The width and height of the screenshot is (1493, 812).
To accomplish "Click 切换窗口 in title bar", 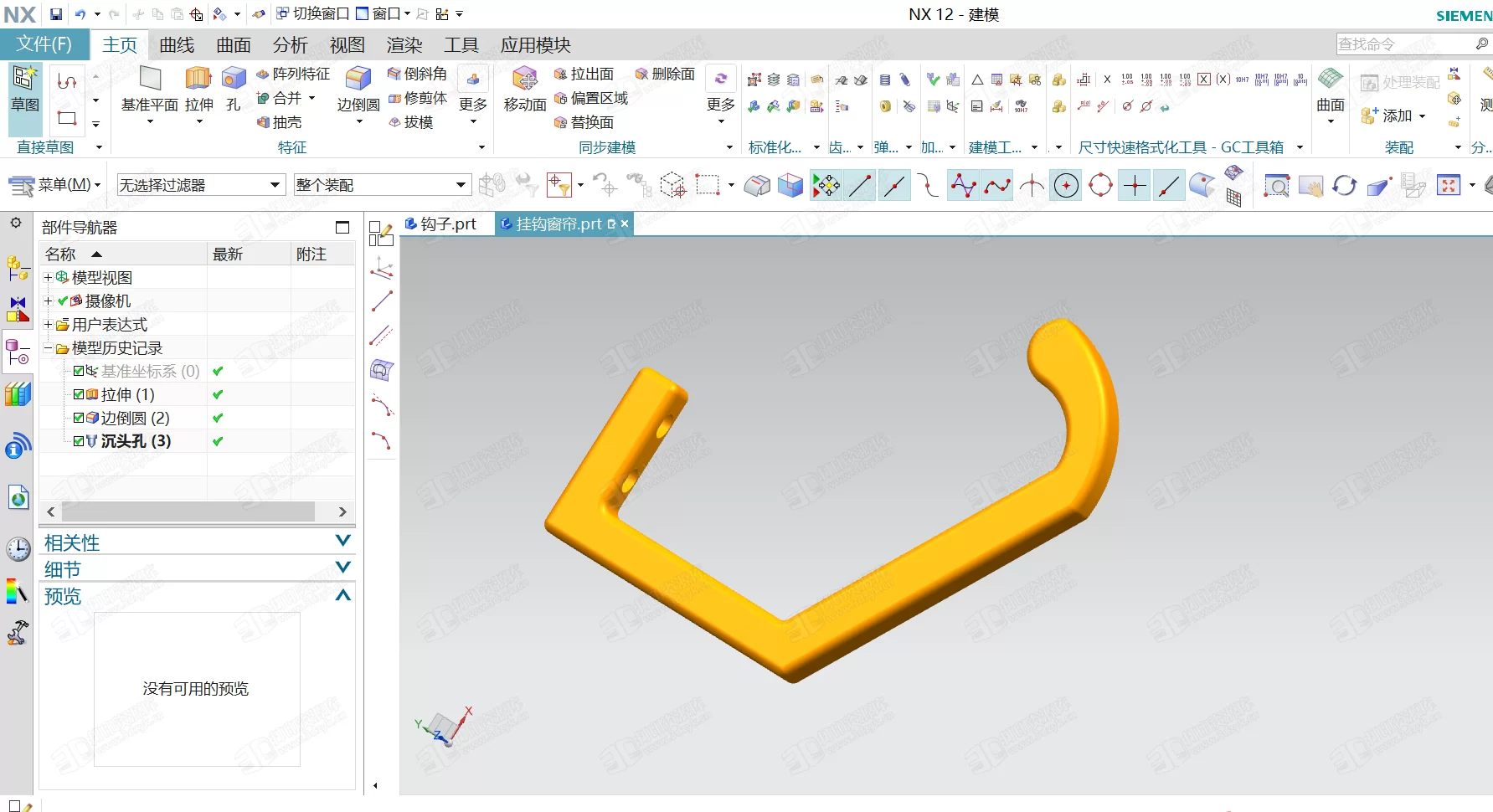I will 313,14.
